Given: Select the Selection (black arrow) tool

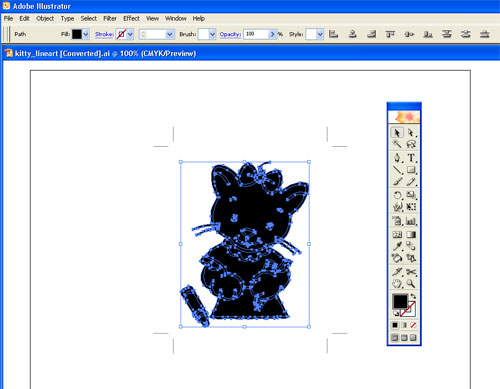Looking at the screenshot, I should 397,133.
